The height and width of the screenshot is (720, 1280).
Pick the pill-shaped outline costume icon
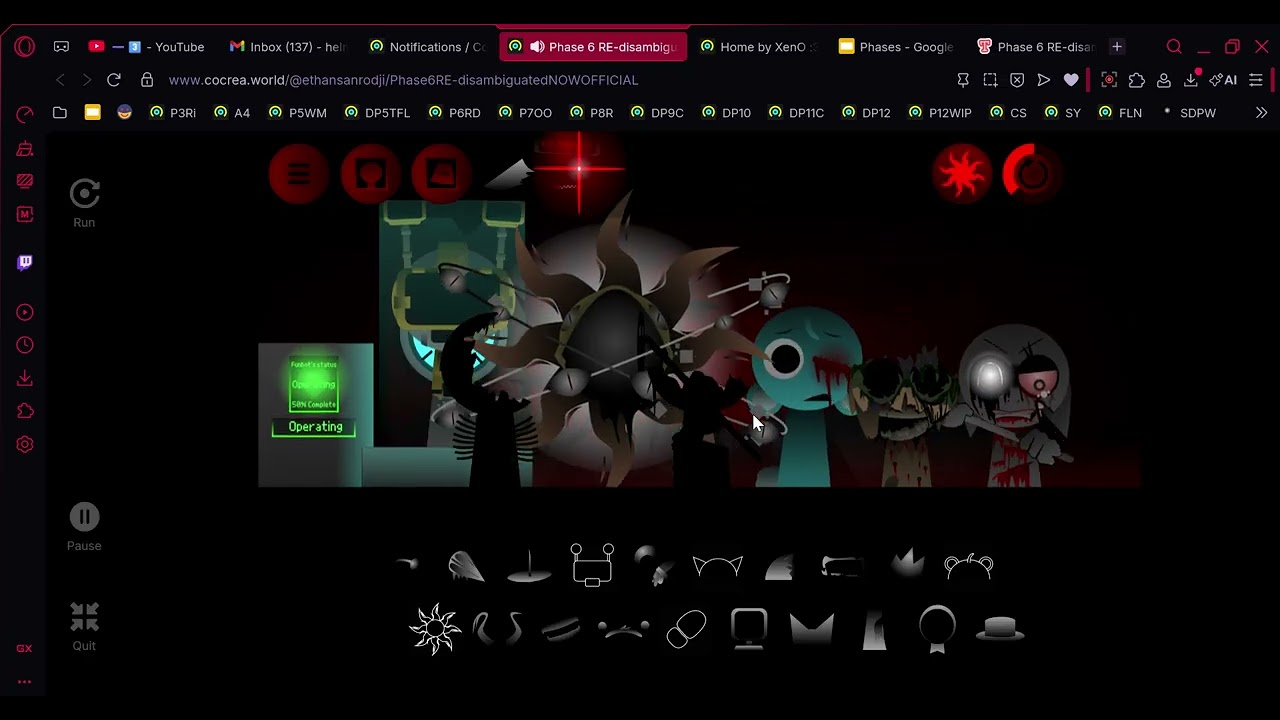686,629
